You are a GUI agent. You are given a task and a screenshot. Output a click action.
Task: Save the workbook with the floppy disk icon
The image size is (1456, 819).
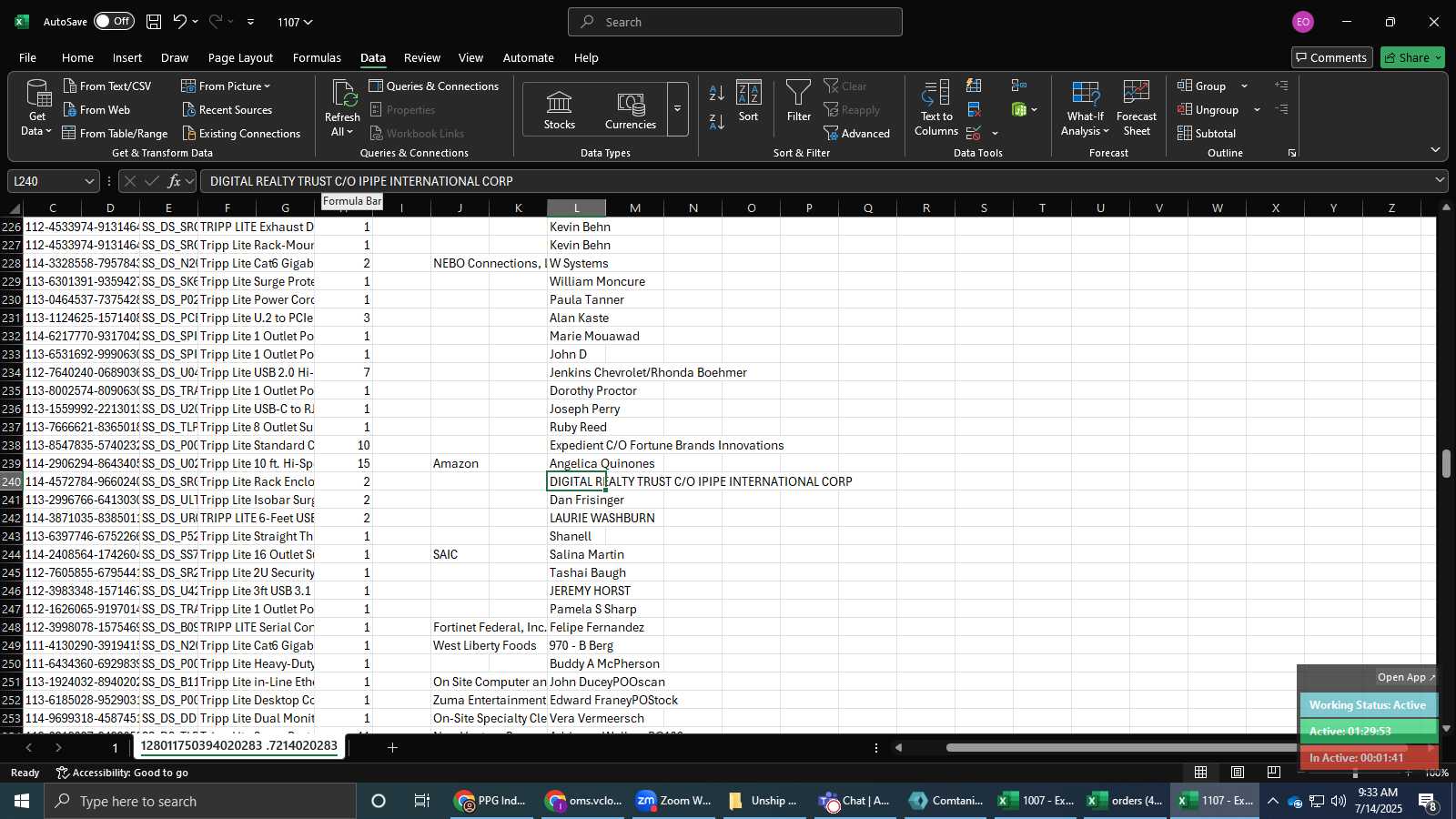(x=154, y=21)
